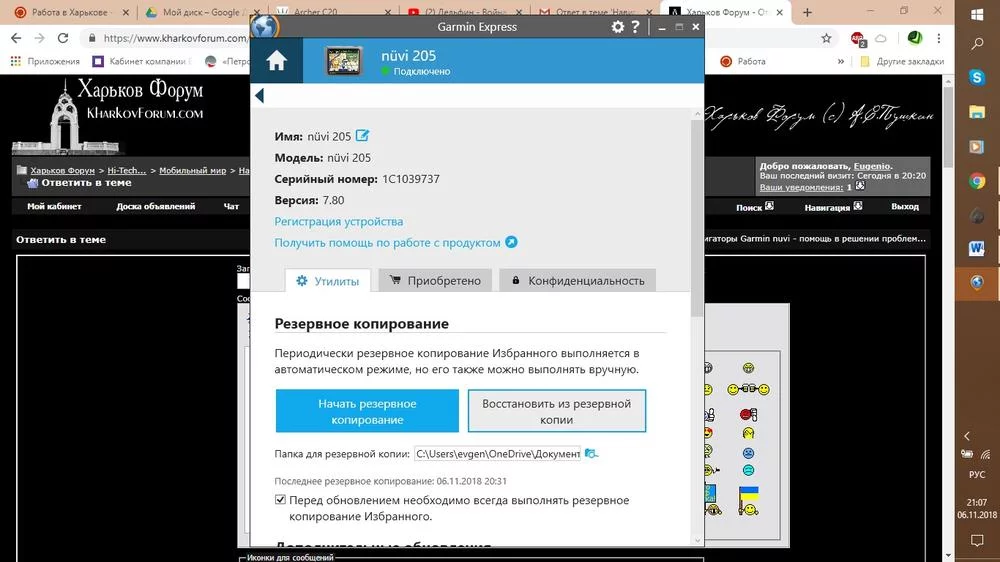
Task: Go back using the blue arrow
Action: [259, 96]
